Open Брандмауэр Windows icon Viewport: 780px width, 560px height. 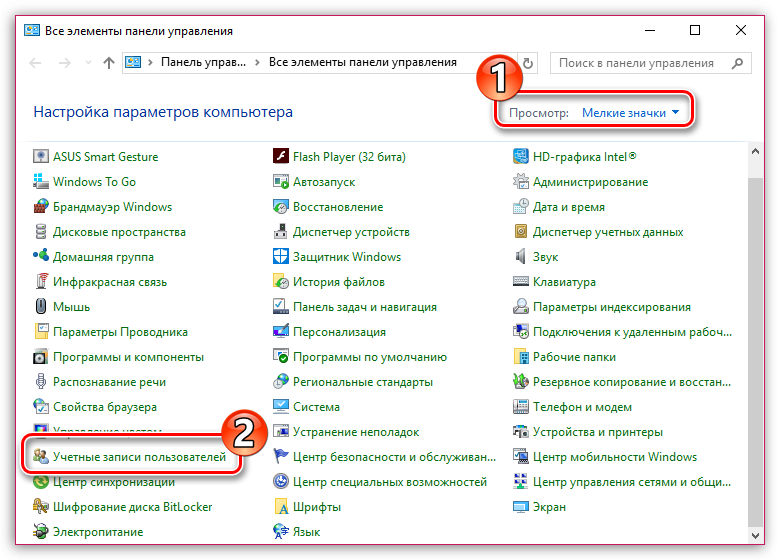[x=41, y=206]
